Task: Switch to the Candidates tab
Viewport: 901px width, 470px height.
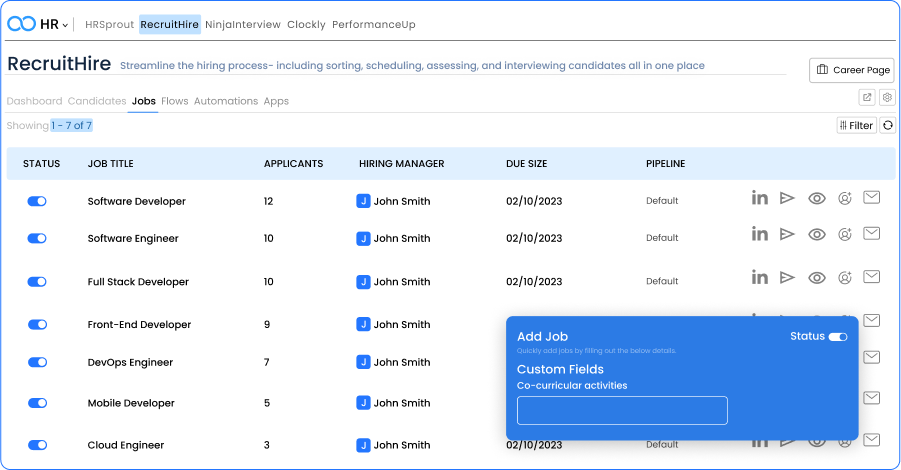Action: pyautogui.click(x=97, y=101)
